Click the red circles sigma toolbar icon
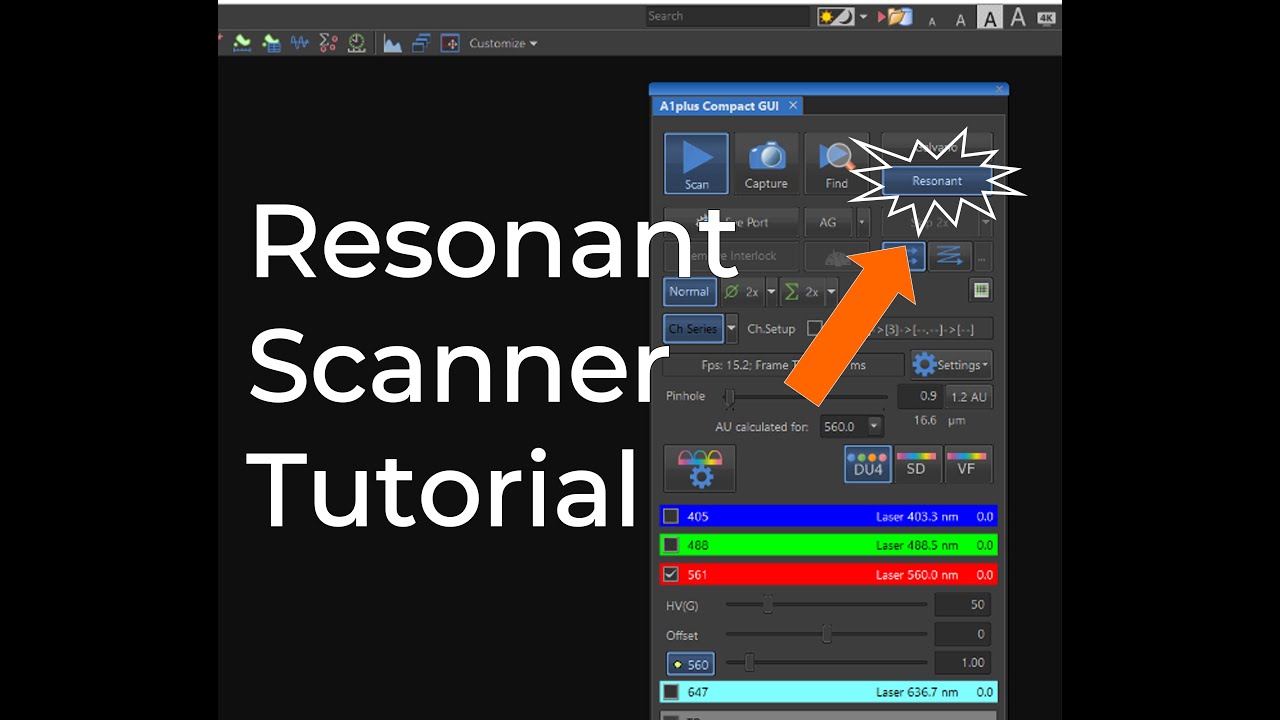Screen dimensions: 1280x720 pos(328,43)
